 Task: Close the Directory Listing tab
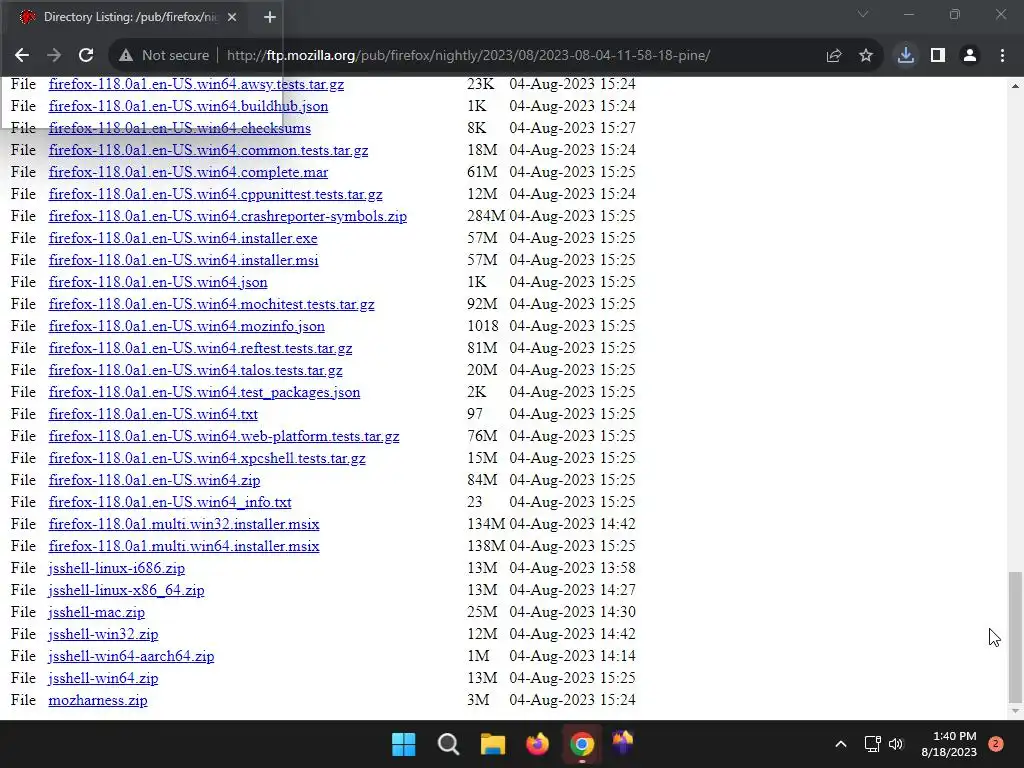[232, 17]
